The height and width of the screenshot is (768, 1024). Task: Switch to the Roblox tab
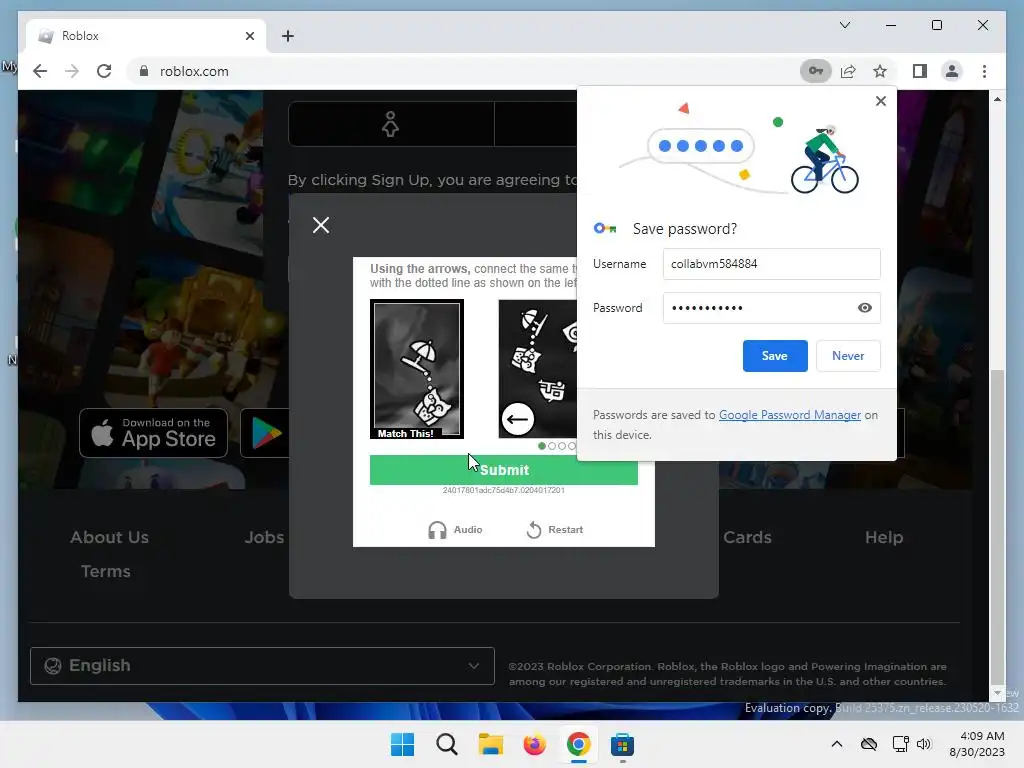146,36
